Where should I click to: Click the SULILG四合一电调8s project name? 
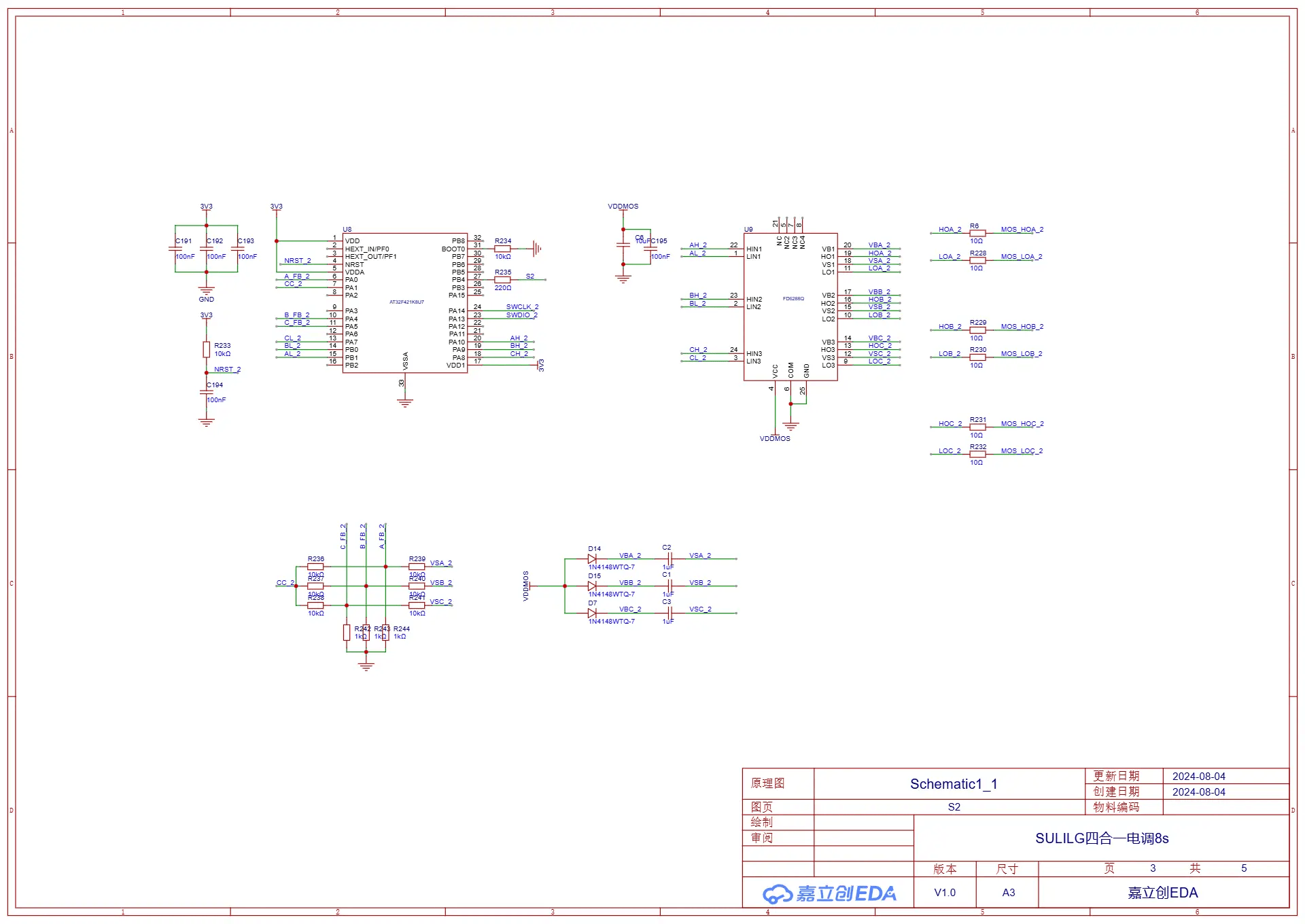(x=1102, y=838)
